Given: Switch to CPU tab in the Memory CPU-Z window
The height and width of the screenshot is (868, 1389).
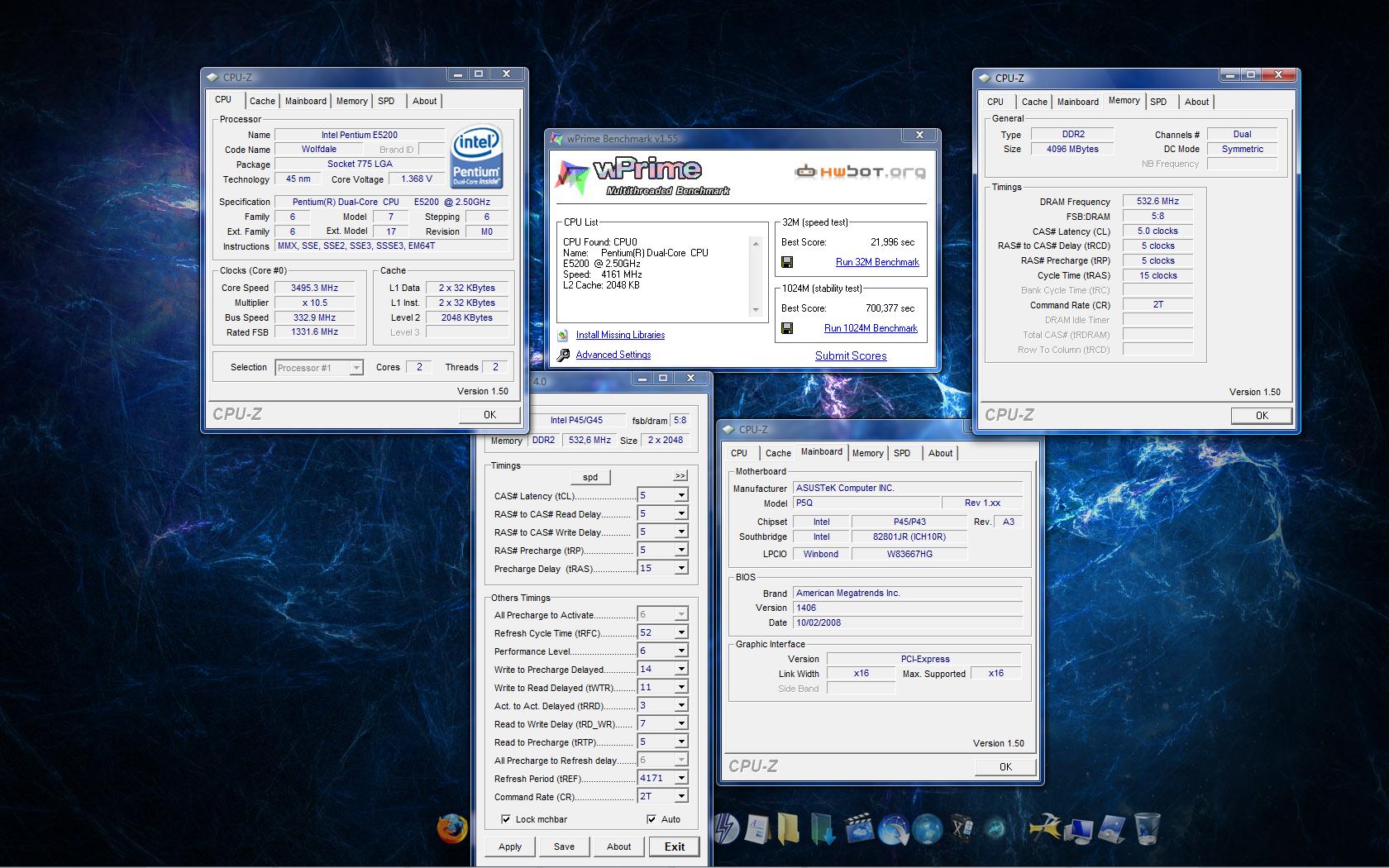Looking at the screenshot, I should click(995, 102).
